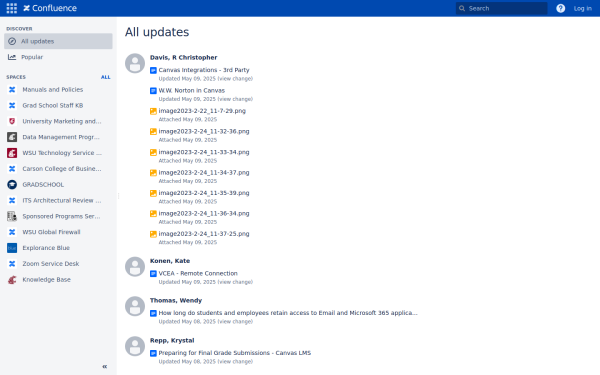Click Repp, Krystal's avatar
The width and height of the screenshot is (600, 375).
pos(135,346)
